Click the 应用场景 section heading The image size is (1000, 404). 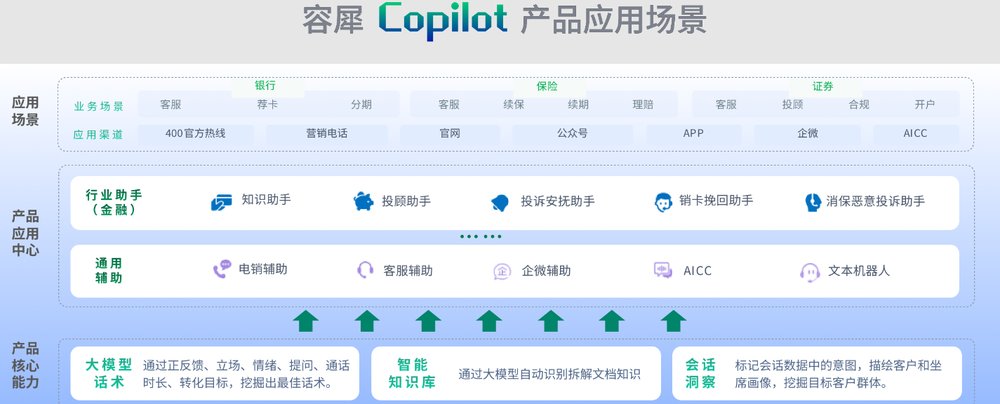(x=26, y=111)
